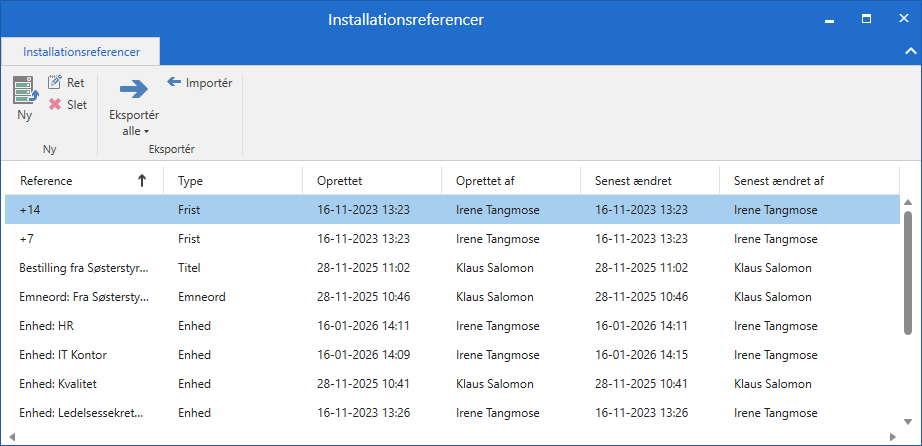
Task: Click the Slet red X icon
Action: click(x=55, y=105)
